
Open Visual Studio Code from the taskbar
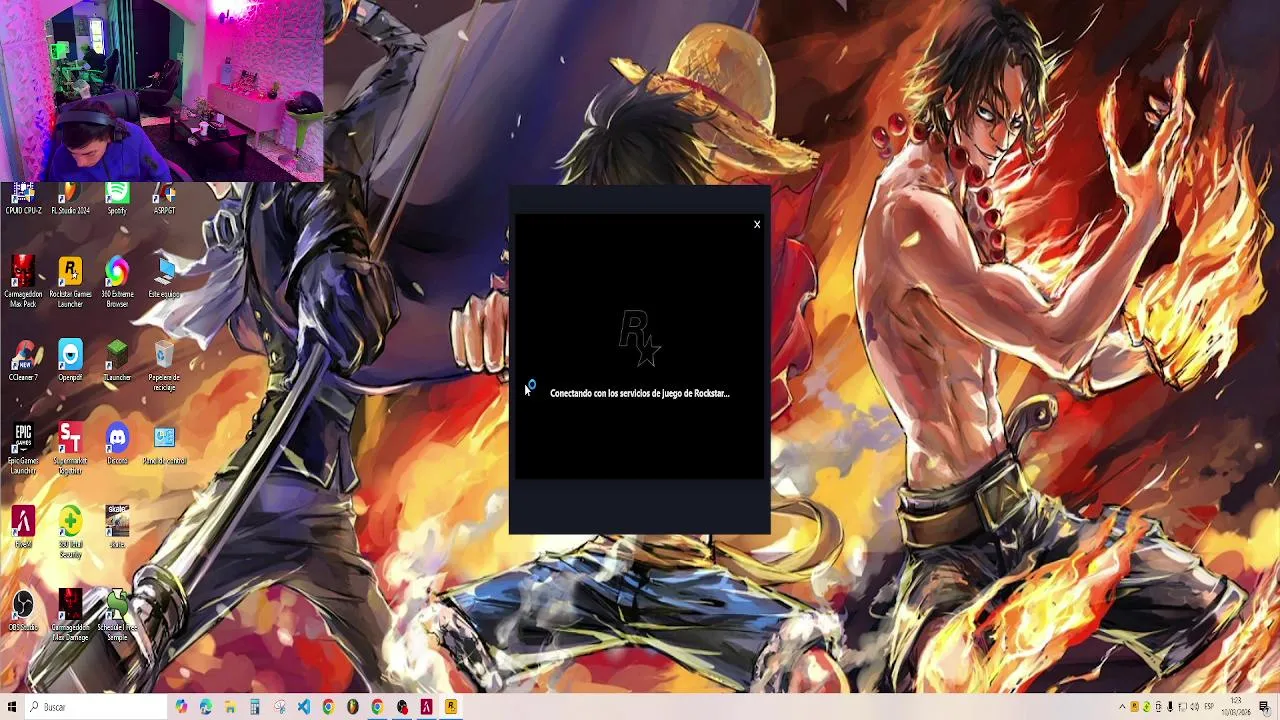pyautogui.click(x=304, y=707)
